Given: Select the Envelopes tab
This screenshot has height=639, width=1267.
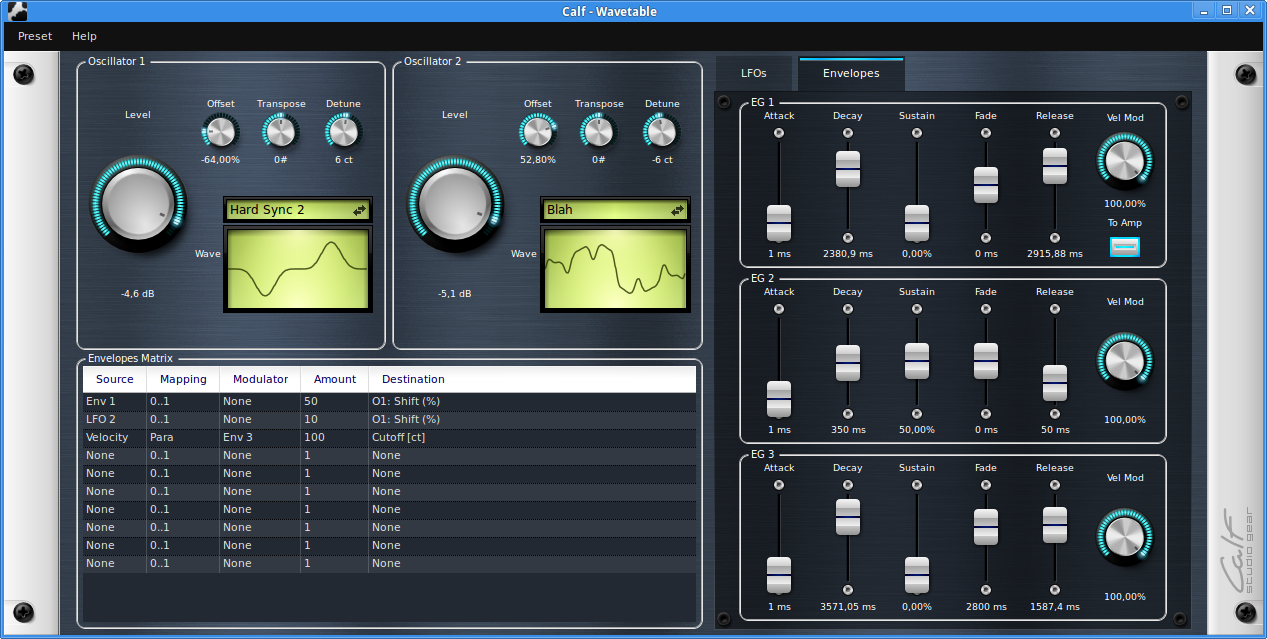Looking at the screenshot, I should [x=851, y=73].
